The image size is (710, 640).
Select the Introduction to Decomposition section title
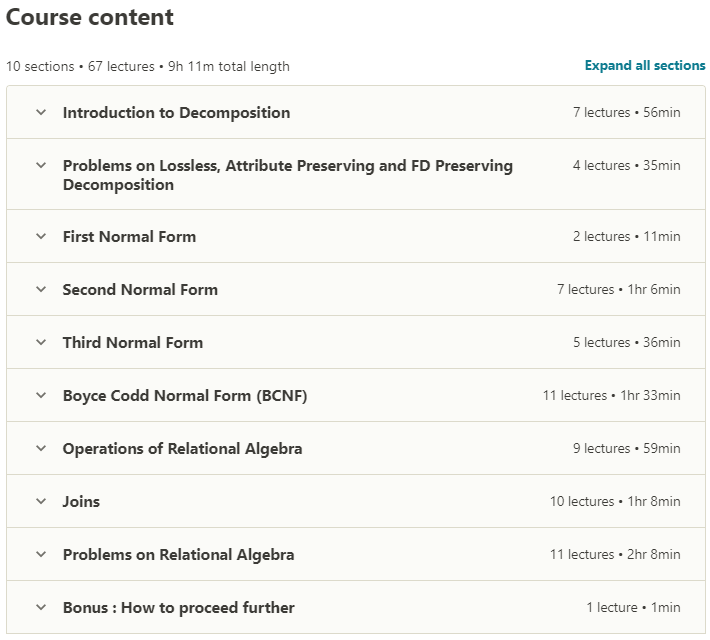click(x=176, y=113)
